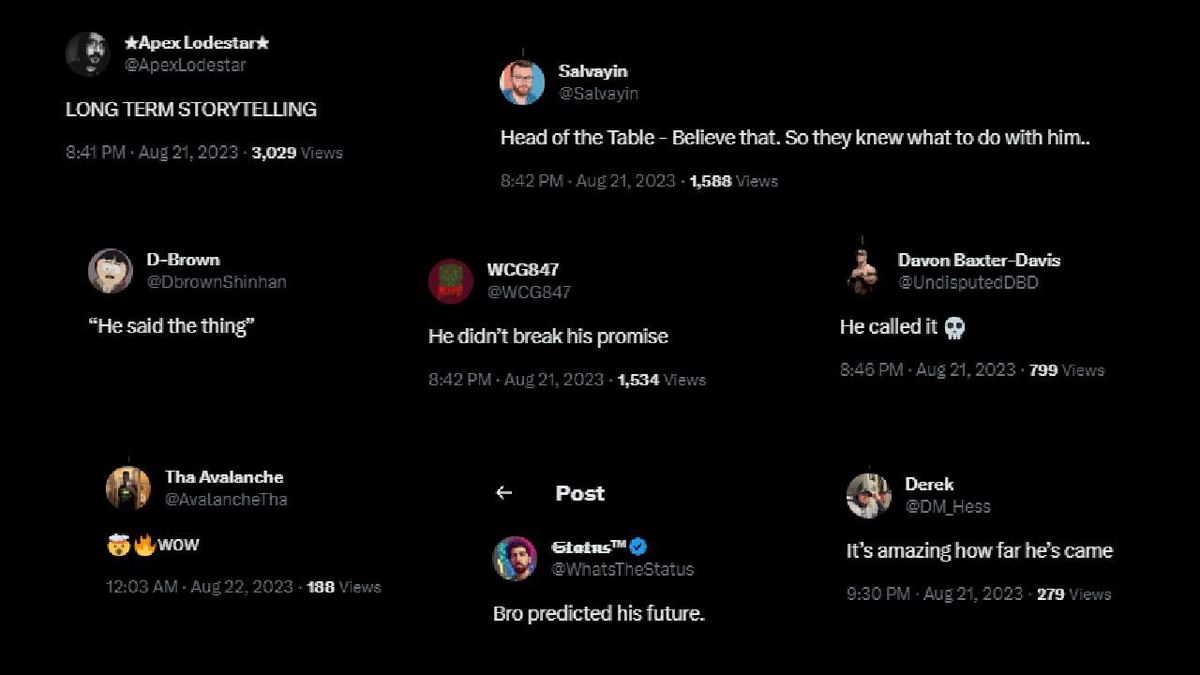Click the verified badge next to Status™
The height and width of the screenshot is (675, 1200).
click(636, 547)
